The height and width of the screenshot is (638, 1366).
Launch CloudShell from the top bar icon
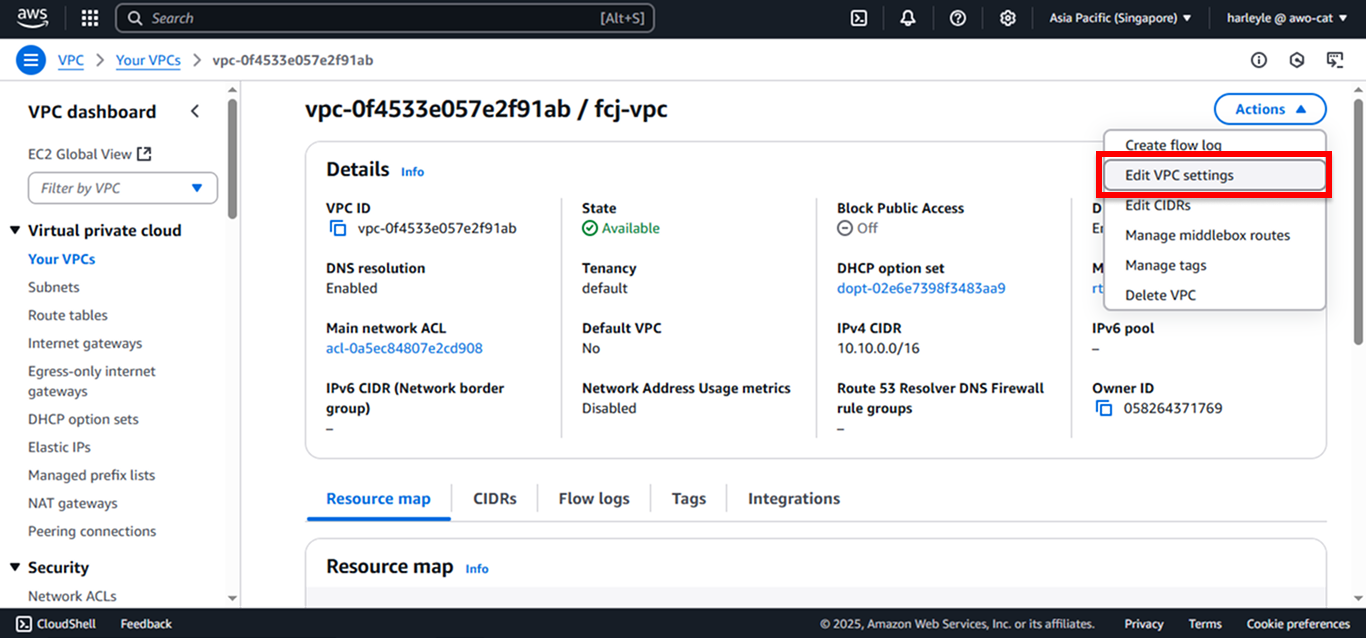click(858, 18)
